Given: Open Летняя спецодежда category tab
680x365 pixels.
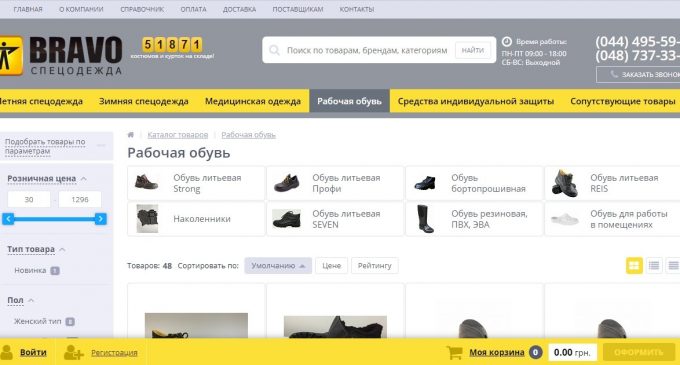Looking at the screenshot, I should point(41,101).
